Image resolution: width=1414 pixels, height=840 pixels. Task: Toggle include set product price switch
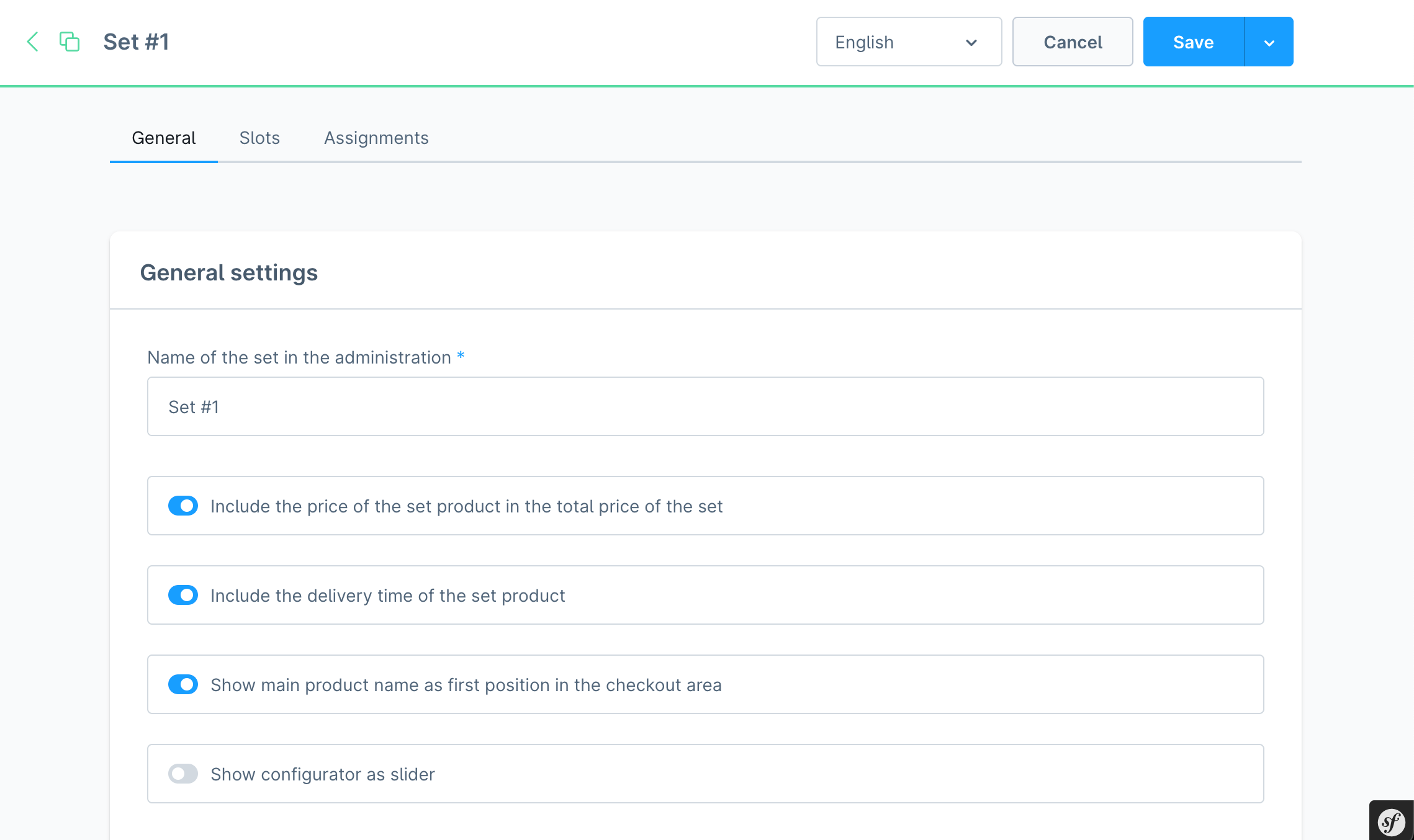pyautogui.click(x=183, y=506)
